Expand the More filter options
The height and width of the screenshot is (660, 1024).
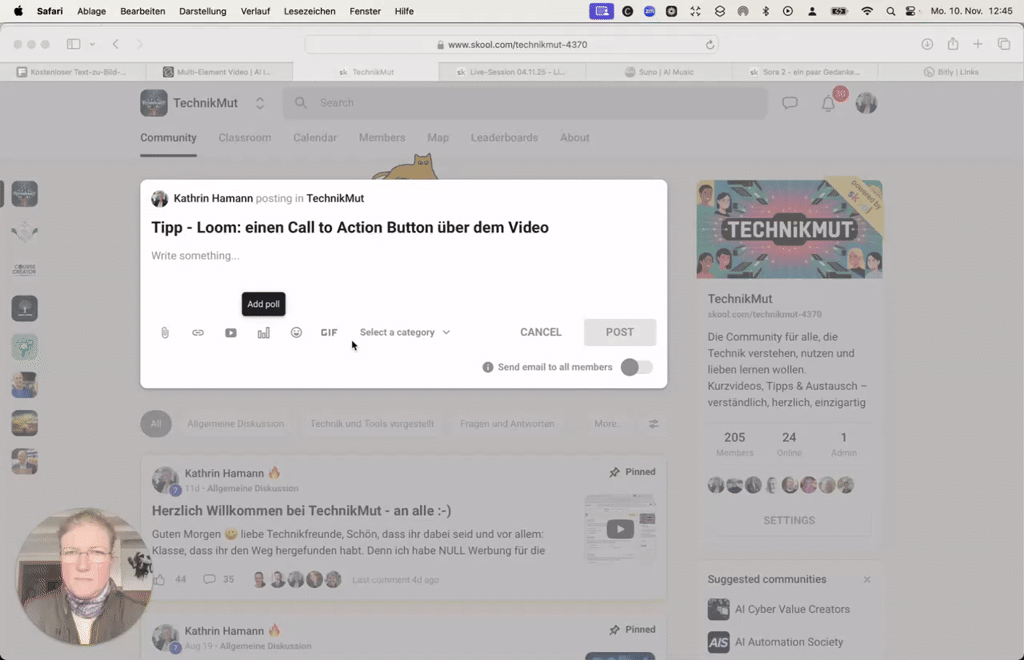click(x=609, y=423)
